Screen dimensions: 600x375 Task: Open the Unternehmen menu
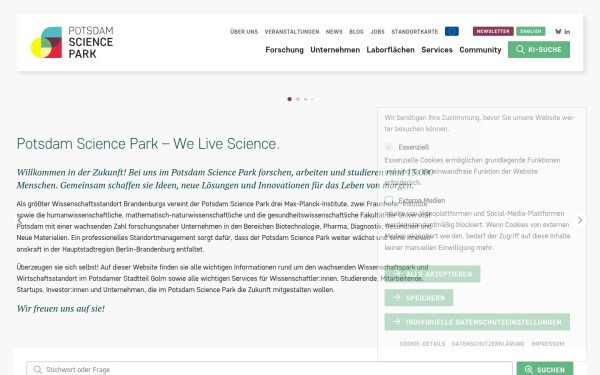[335, 50]
